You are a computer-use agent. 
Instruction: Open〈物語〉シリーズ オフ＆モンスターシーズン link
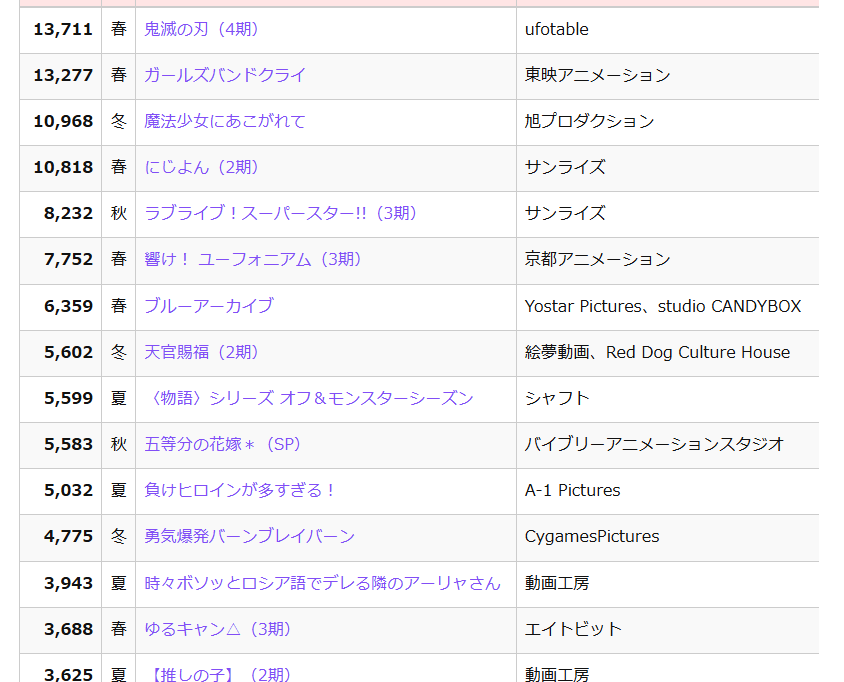pos(309,398)
